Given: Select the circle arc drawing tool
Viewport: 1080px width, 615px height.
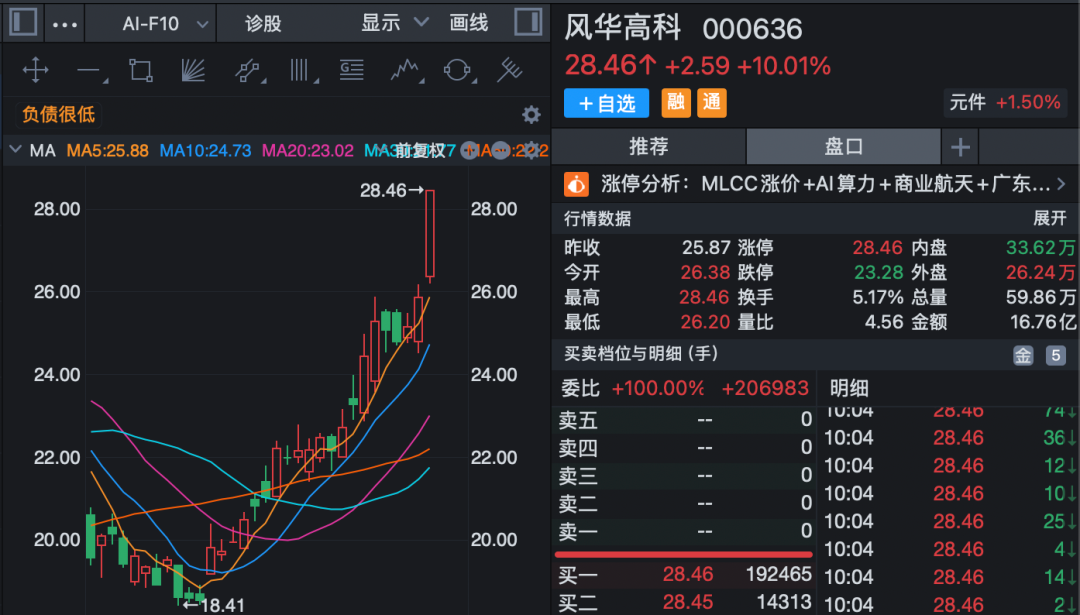Looking at the screenshot, I should coord(457,70).
